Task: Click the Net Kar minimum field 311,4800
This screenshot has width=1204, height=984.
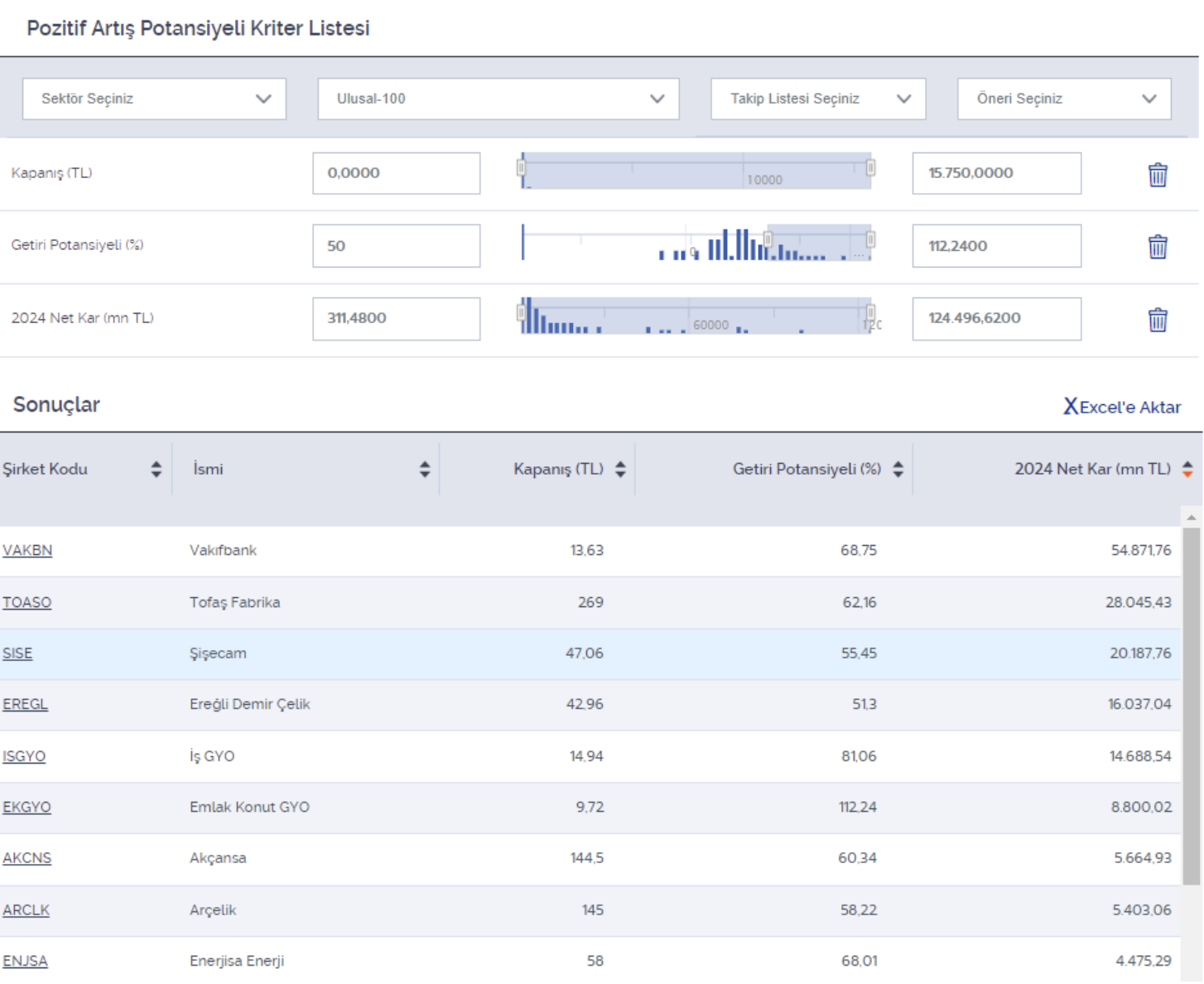Action: click(x=397, y=319)
